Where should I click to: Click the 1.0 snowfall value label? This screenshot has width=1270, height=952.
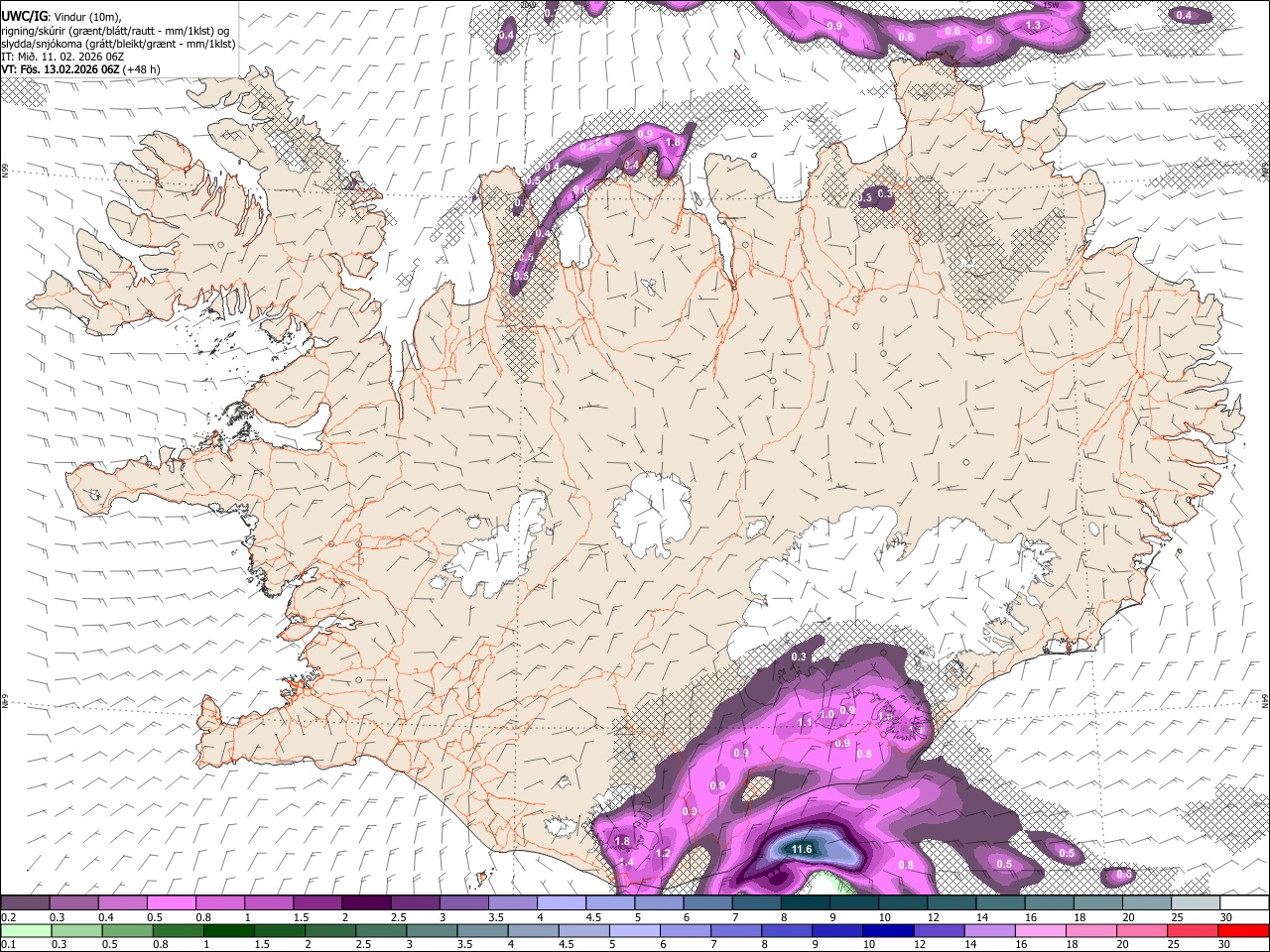point(827,714)
